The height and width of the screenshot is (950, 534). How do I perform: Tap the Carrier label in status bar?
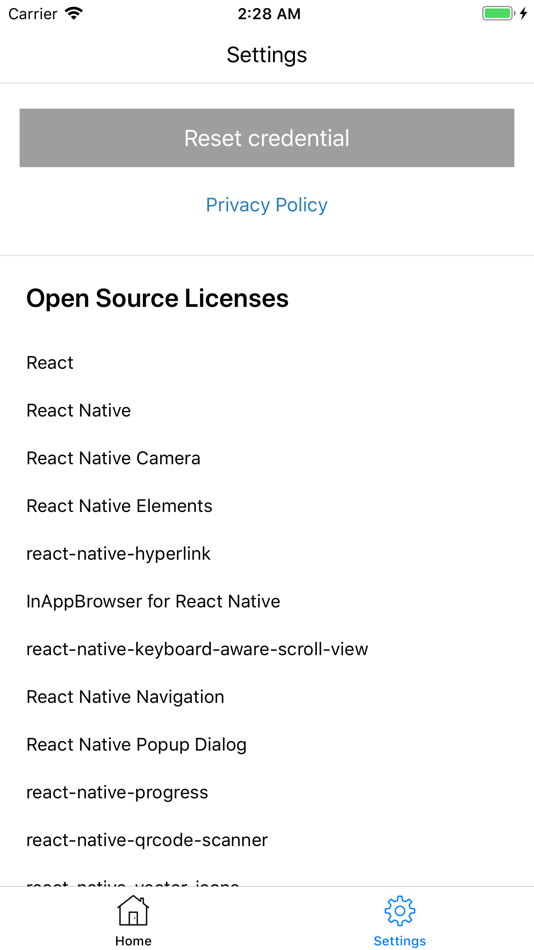[x=34, y=15]
